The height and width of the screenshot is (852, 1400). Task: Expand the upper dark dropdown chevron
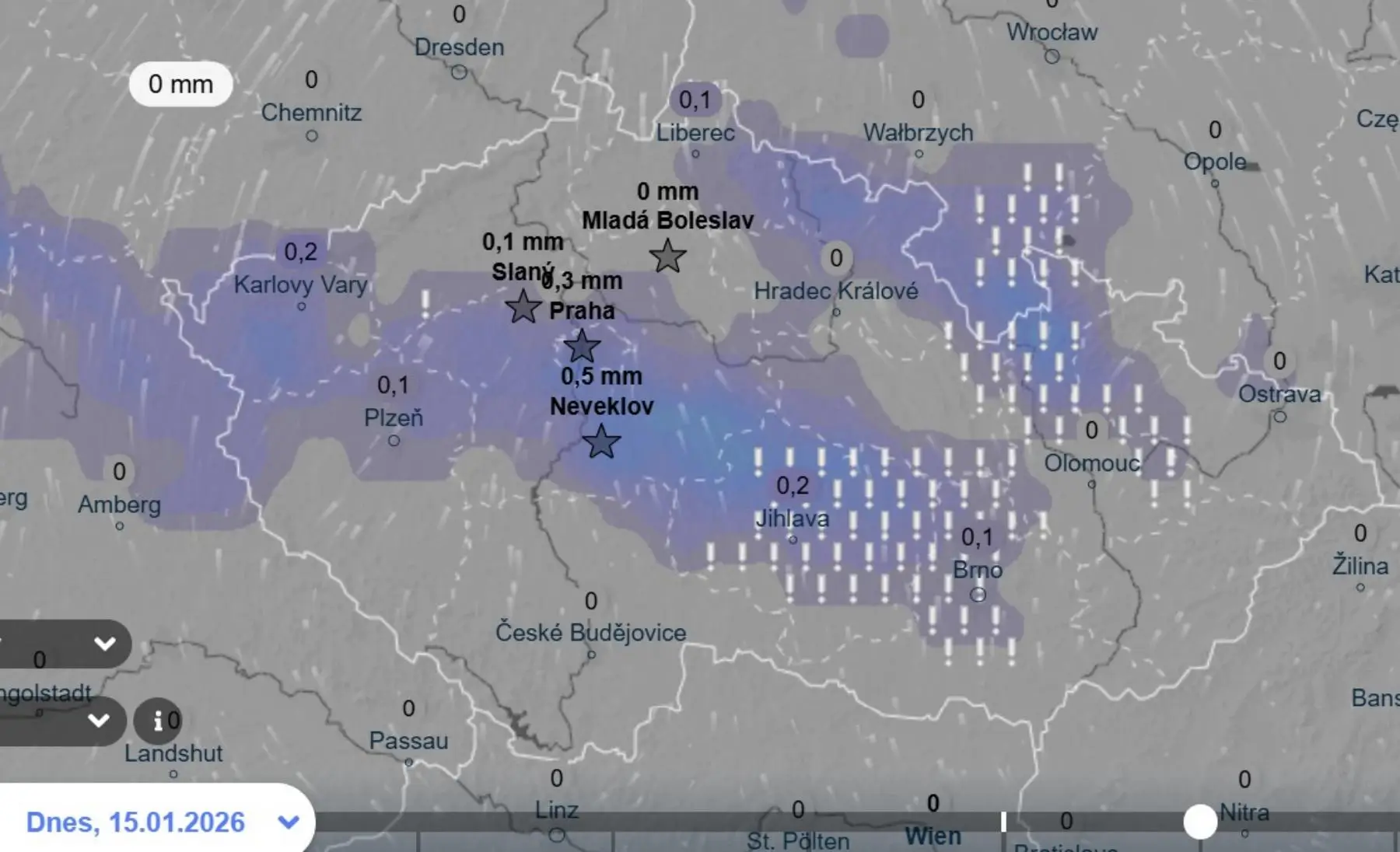click(104, 644)
